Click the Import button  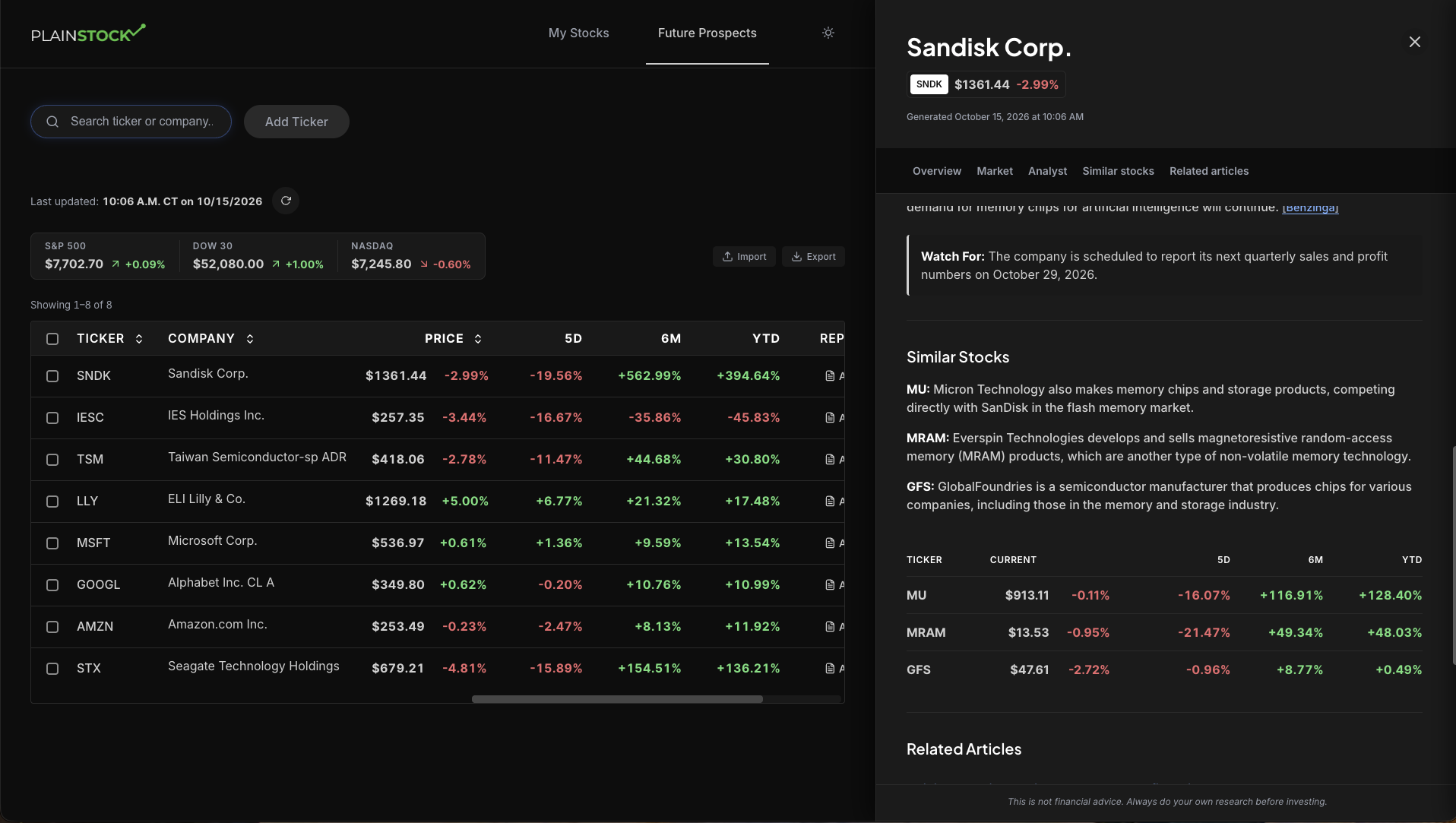click(x=744, y=257)
